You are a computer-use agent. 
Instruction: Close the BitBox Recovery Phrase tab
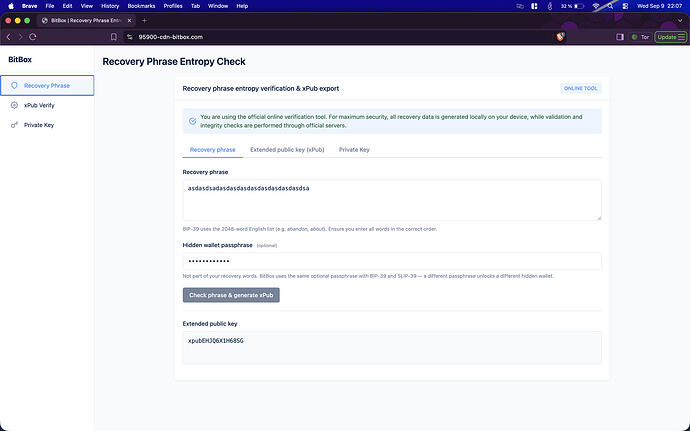tap(129, 21)
